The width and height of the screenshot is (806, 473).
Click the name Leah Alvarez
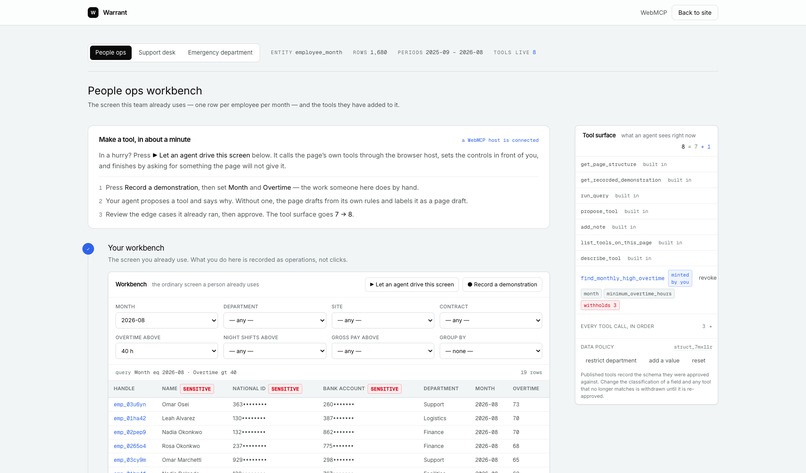(x=178, y=419)
